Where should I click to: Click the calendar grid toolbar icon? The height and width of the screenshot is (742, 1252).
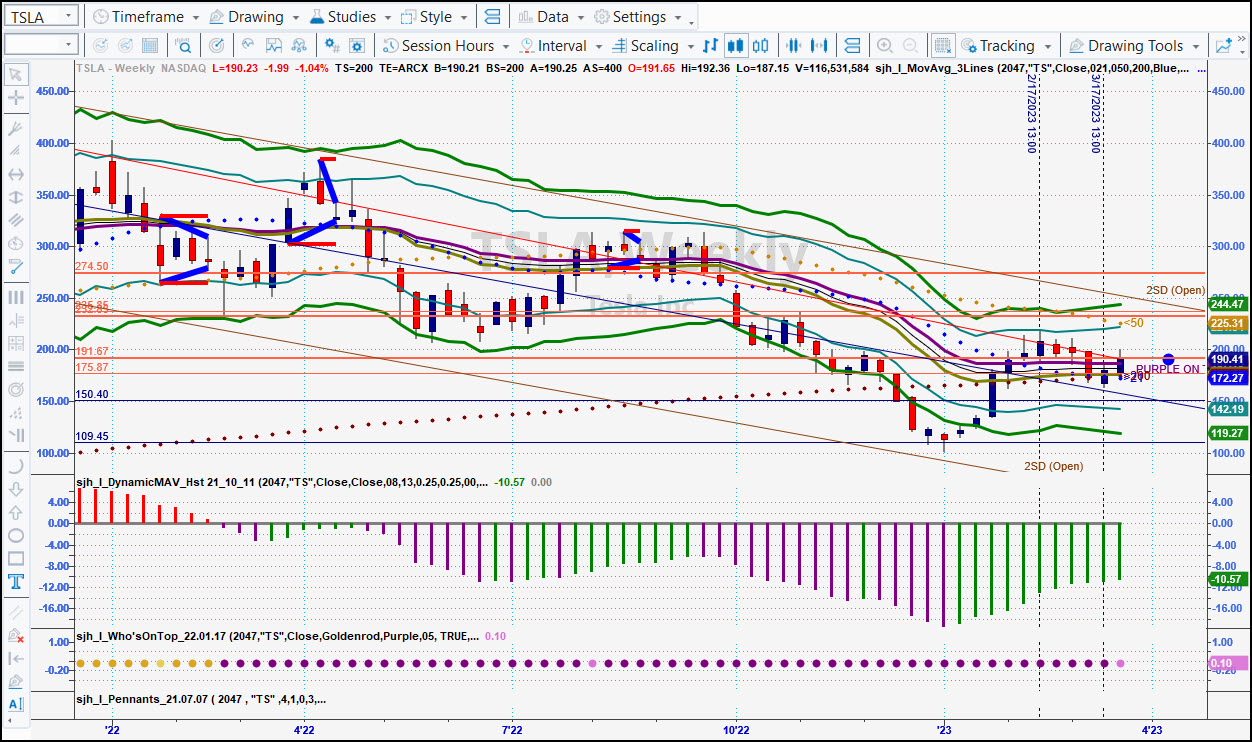(x=149, y=45)
